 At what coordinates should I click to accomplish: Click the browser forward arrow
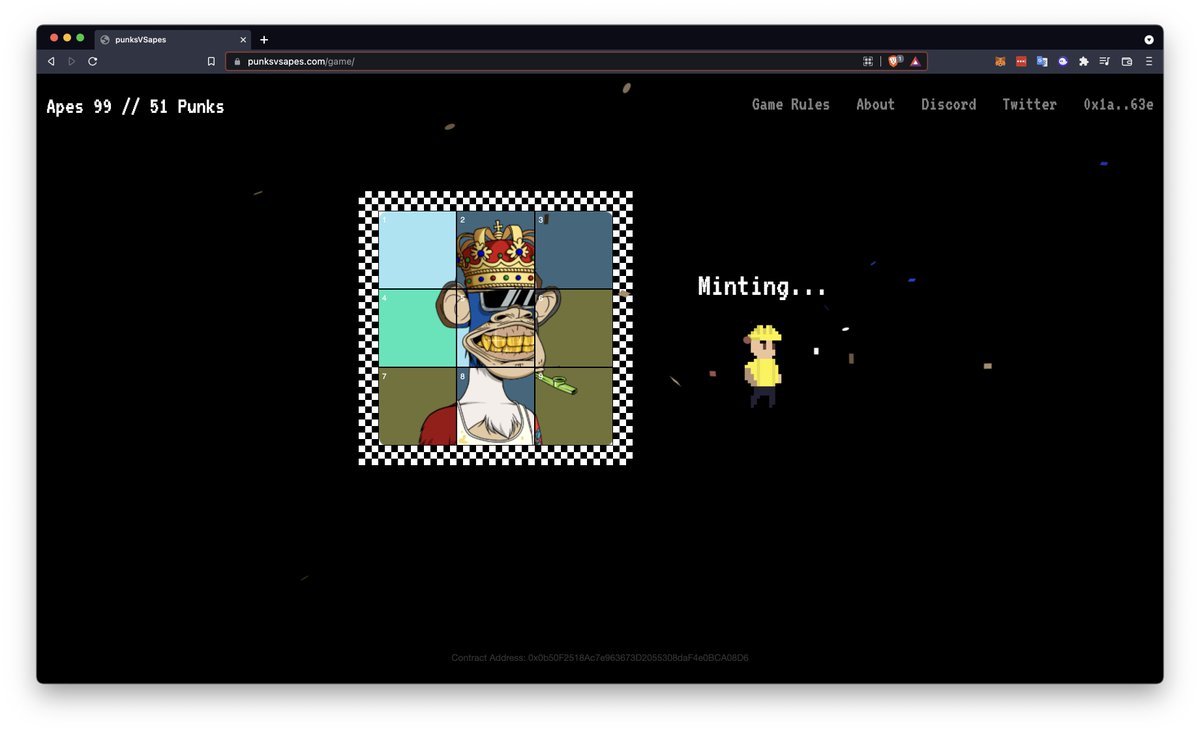71,61
